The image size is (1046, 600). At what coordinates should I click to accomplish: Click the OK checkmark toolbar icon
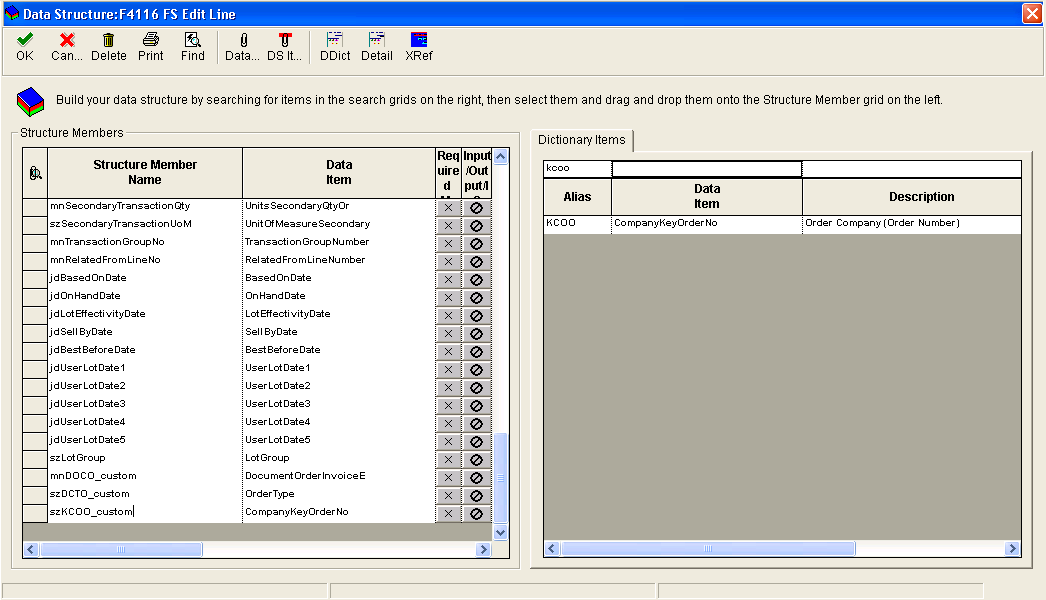tap(25, 40)
